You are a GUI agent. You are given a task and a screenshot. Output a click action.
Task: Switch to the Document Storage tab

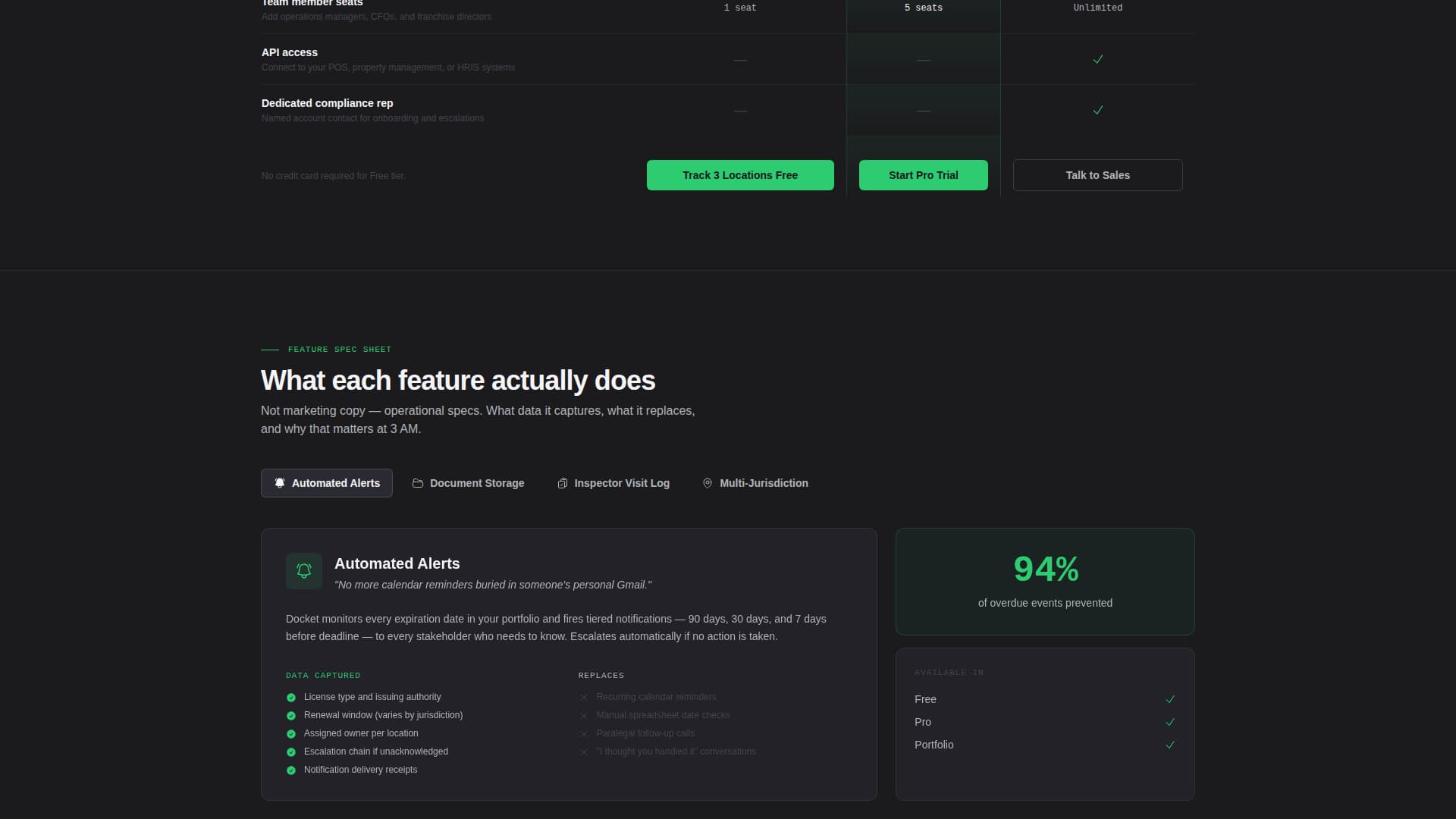[468, 483]
